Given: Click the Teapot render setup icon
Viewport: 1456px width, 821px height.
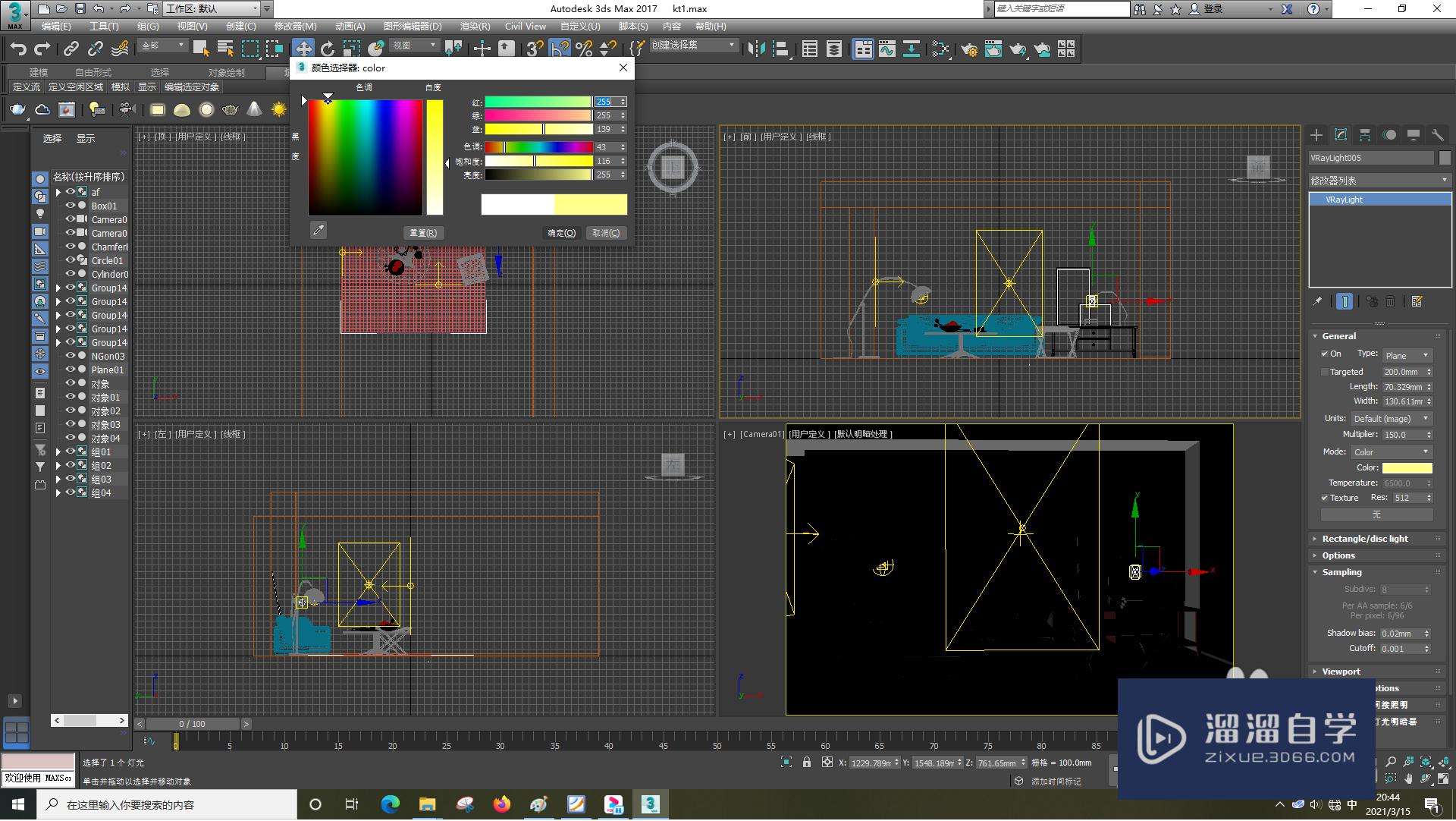Looking at the screenshot, I should [969, 49].
